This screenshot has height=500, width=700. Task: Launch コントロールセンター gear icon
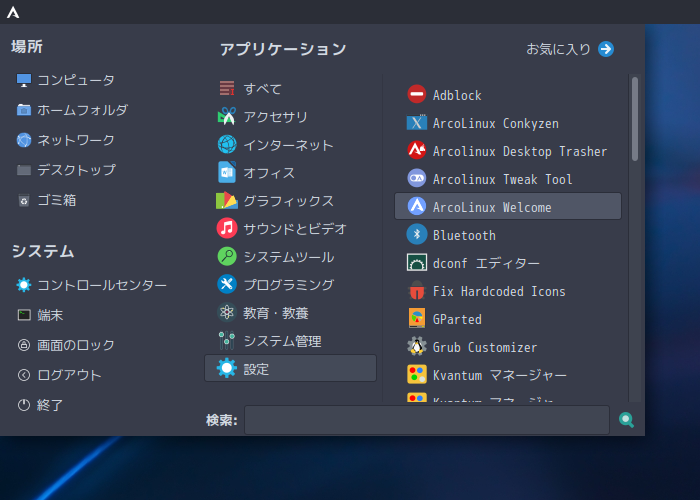point(24,285)
